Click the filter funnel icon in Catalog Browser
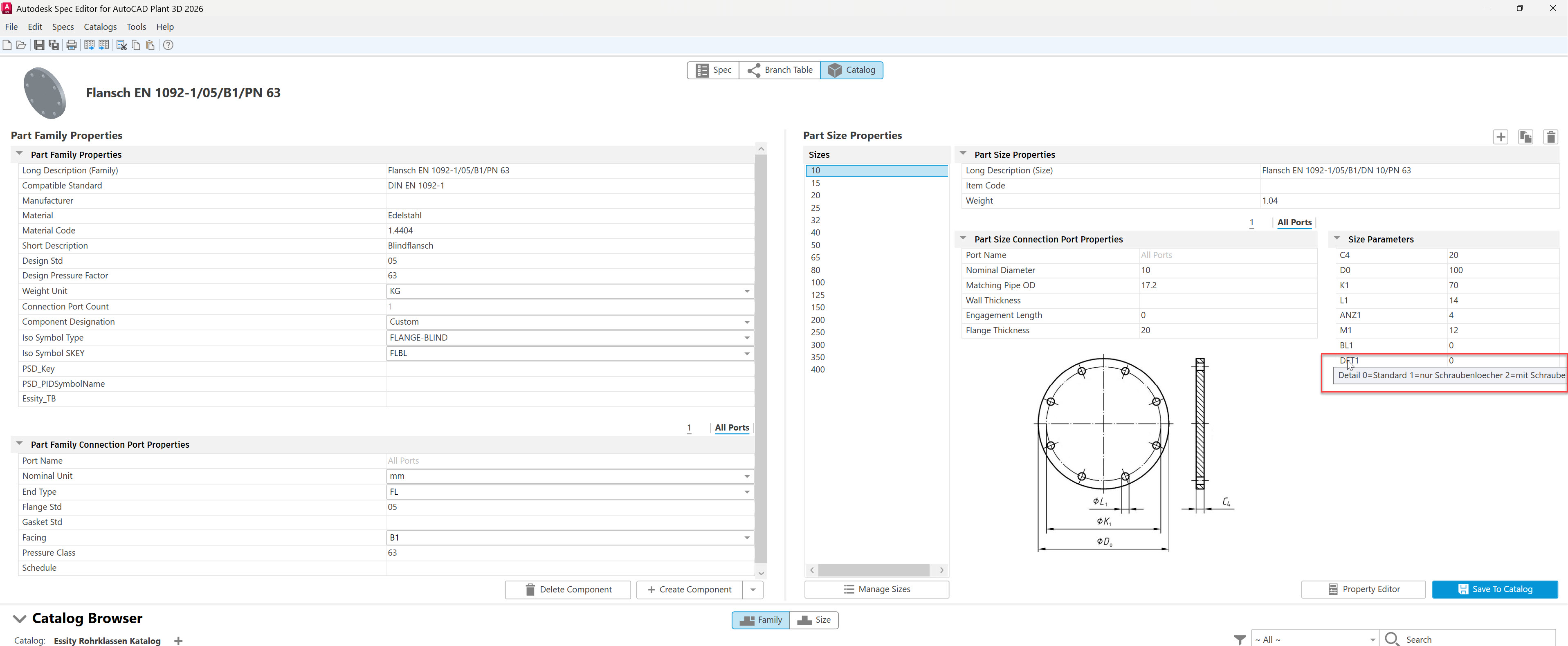This screenshot has width=1568, height=646. [1240, 639]
